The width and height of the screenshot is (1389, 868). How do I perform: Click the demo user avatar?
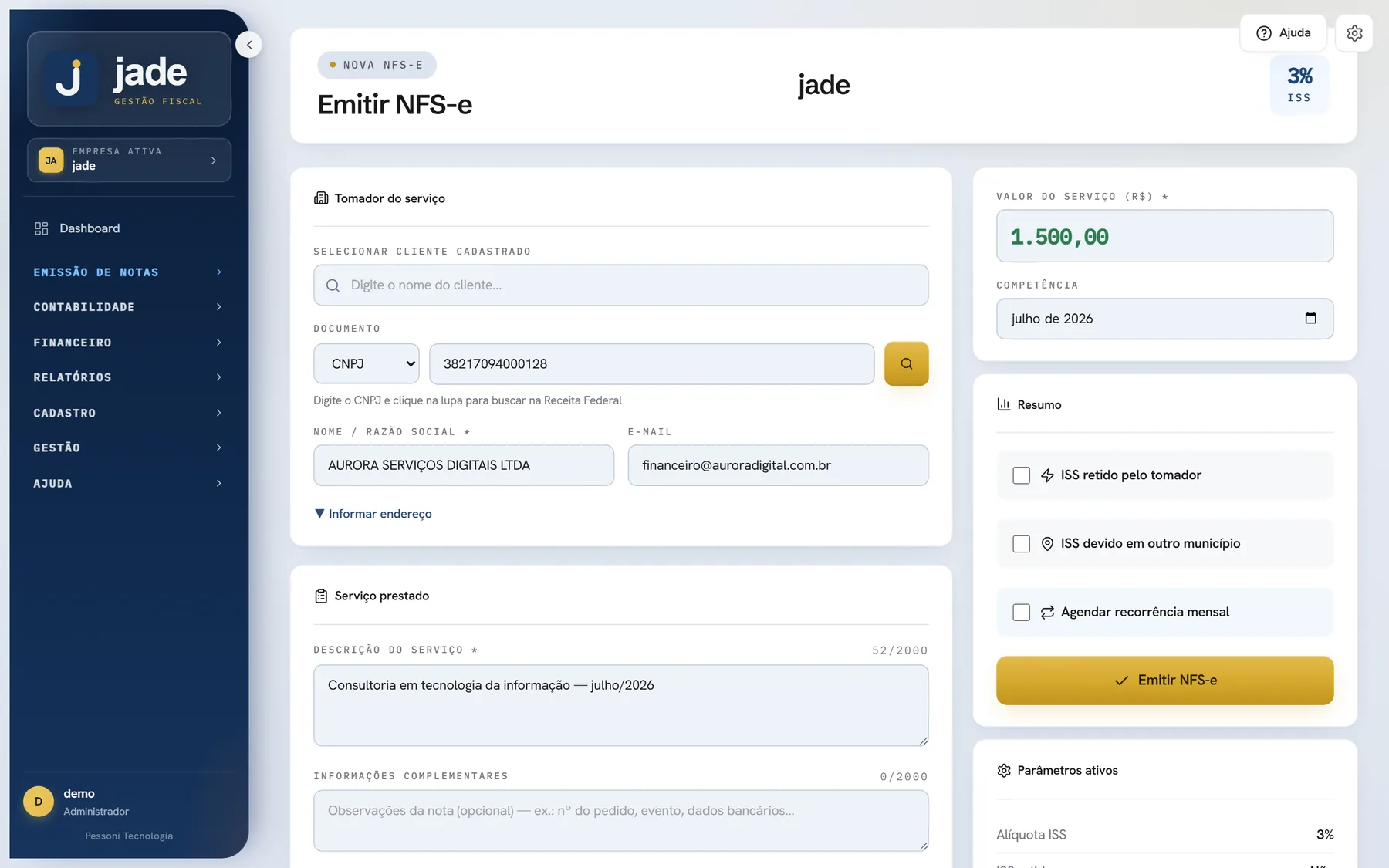point(39,802)
